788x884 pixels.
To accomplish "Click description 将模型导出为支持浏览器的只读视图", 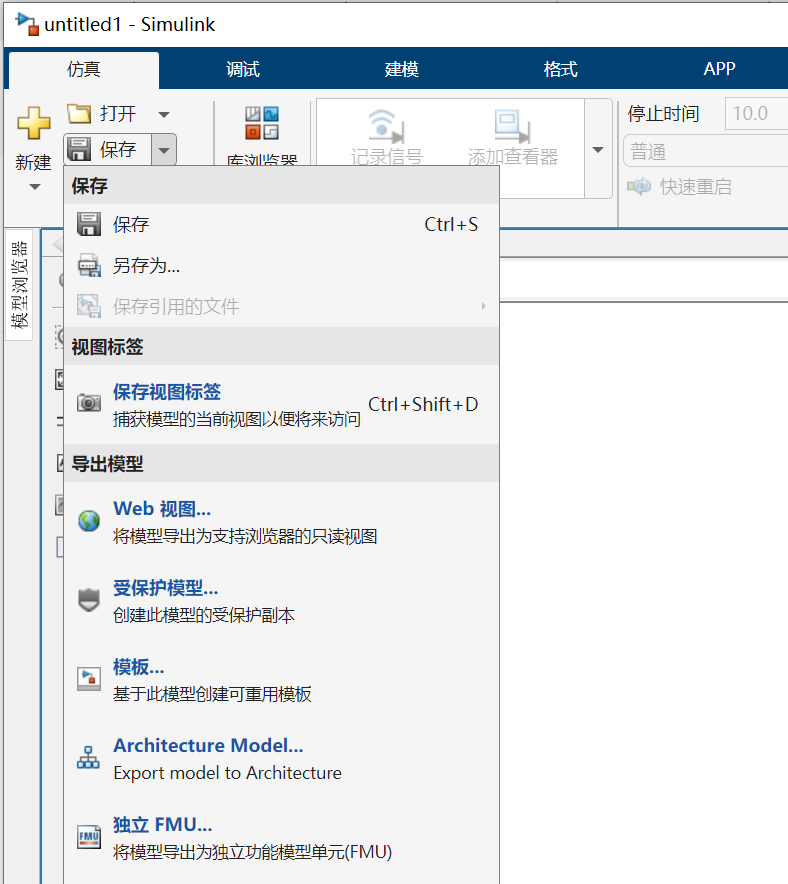I will pos(245,536).
